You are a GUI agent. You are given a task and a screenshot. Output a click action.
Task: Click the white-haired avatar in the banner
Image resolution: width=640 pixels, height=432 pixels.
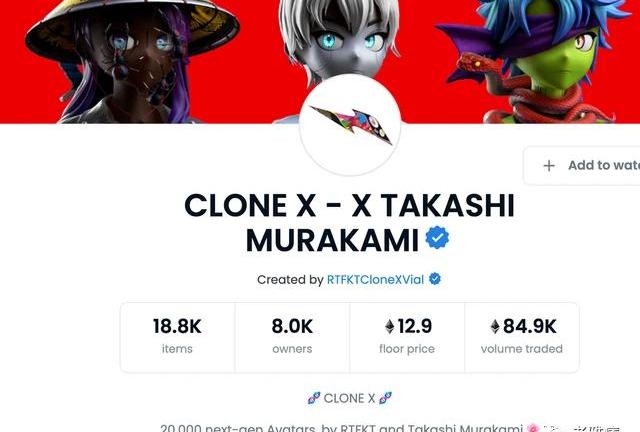click(341, 41)
